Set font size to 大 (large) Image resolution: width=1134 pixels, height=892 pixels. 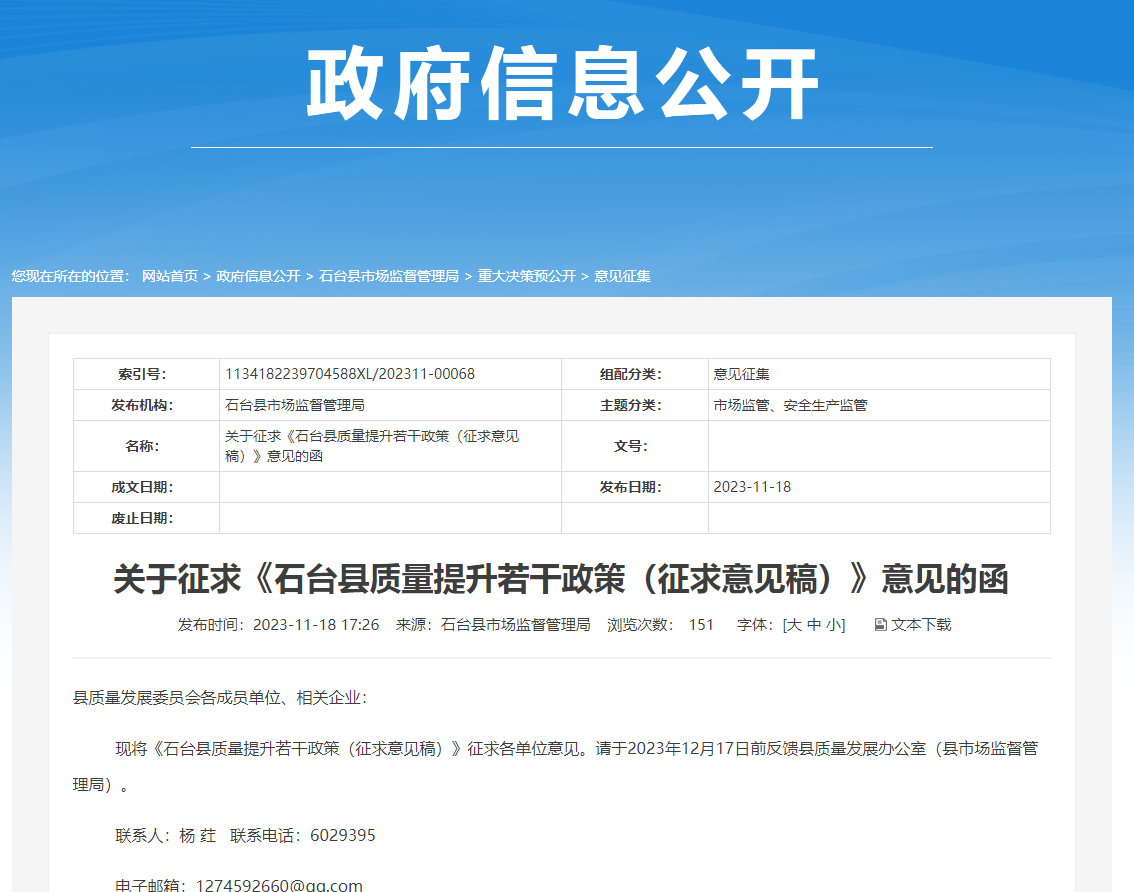(794, 625)
